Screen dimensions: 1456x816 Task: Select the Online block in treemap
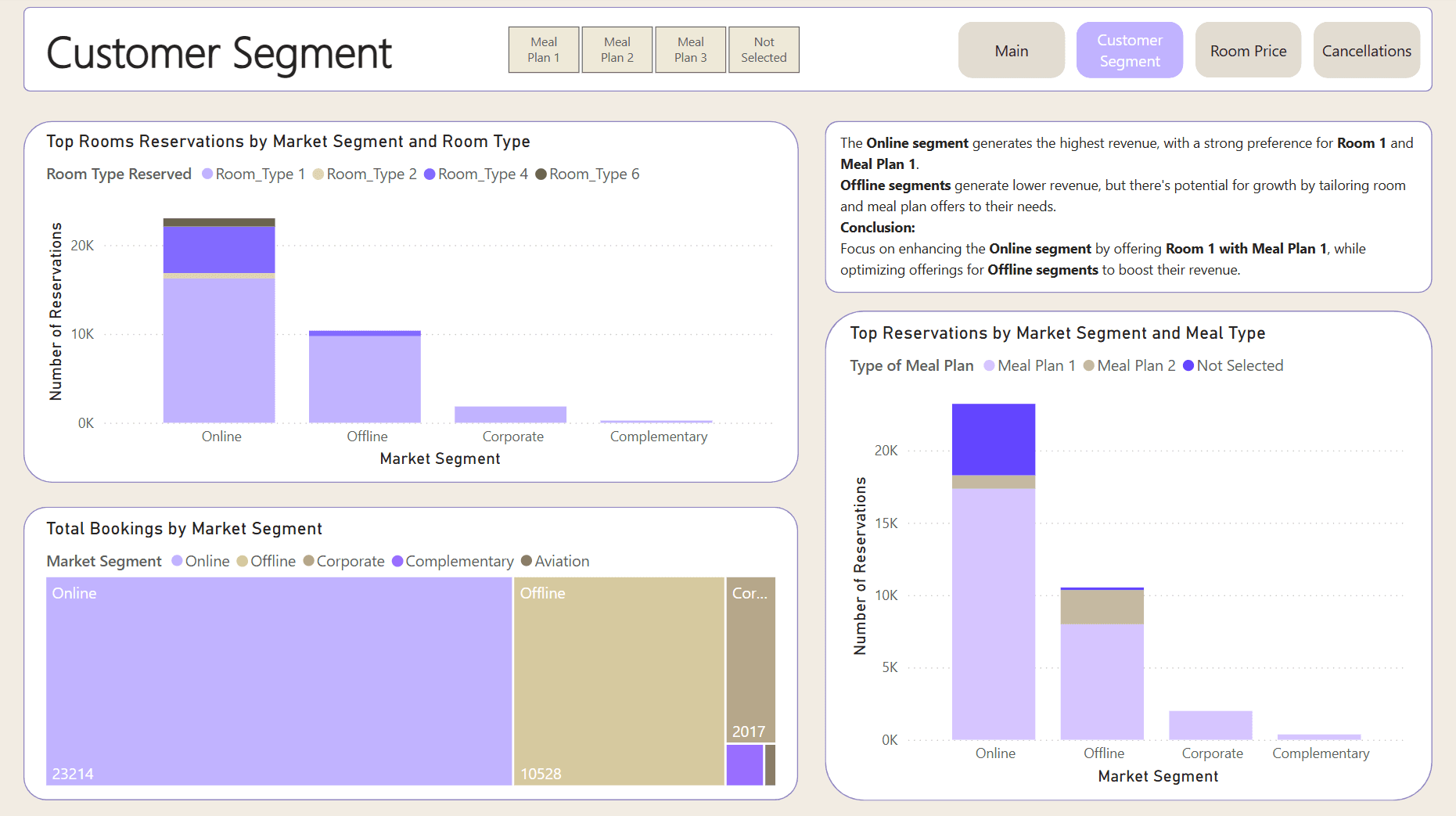click(279, 681)
